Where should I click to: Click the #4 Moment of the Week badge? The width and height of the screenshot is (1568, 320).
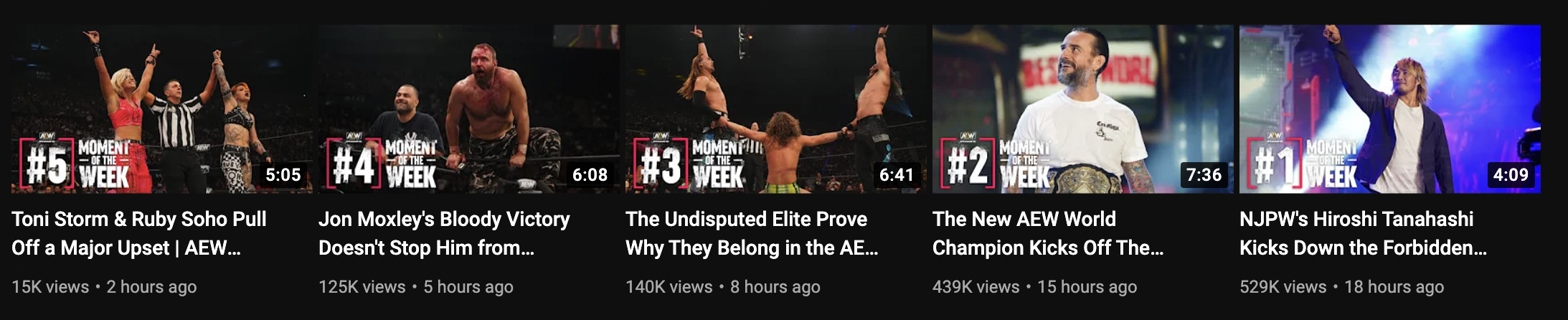382,163
